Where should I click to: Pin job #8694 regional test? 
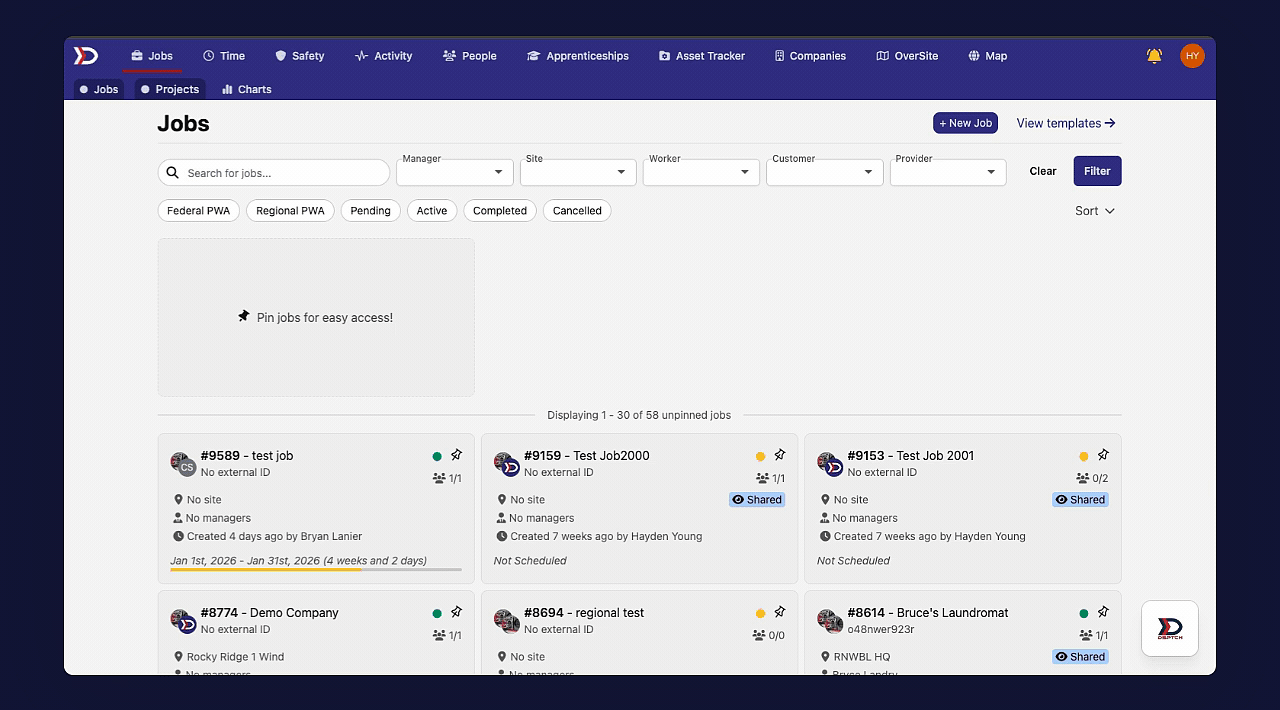tap(780, 612)
